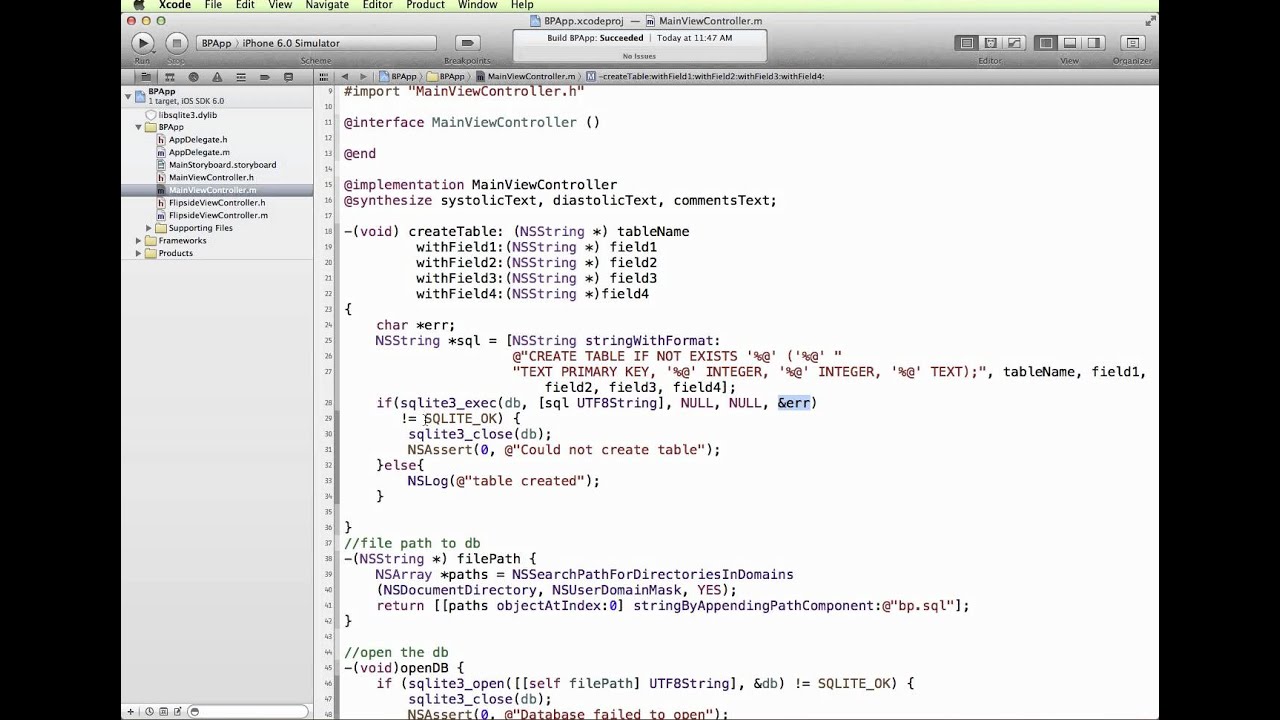
Task: Click the navigator filter search field
Action: (250, 711)
